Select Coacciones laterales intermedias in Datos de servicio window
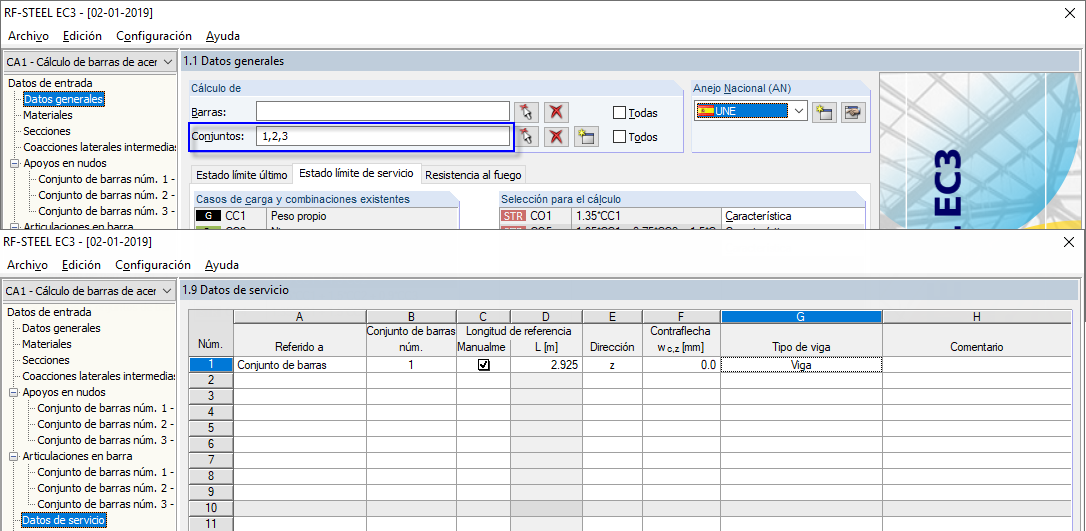The height and width of the screenshot is (531, 1086). point(98,376)
